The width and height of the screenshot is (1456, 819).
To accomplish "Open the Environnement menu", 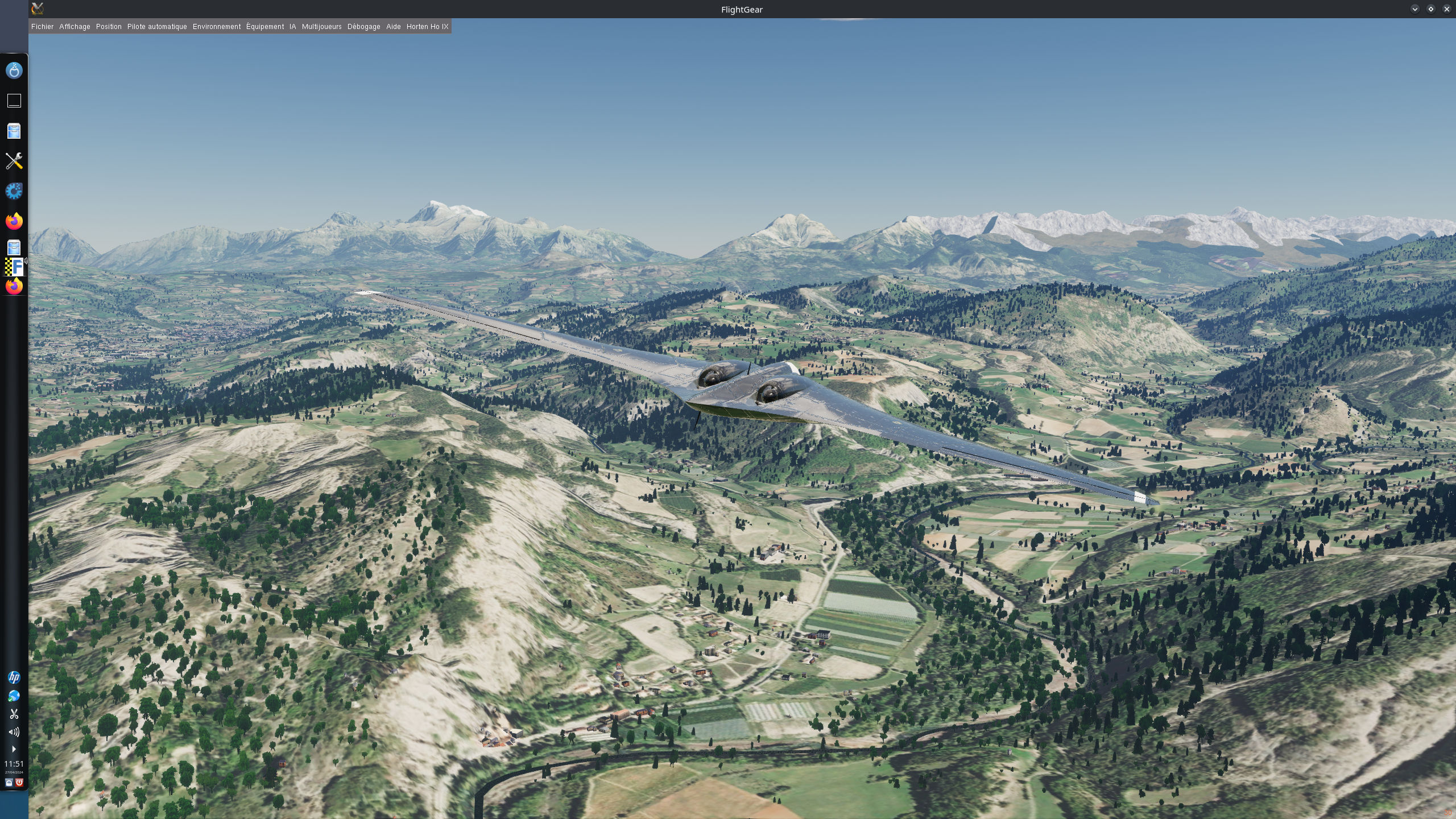I will click(x=217, y=27).
